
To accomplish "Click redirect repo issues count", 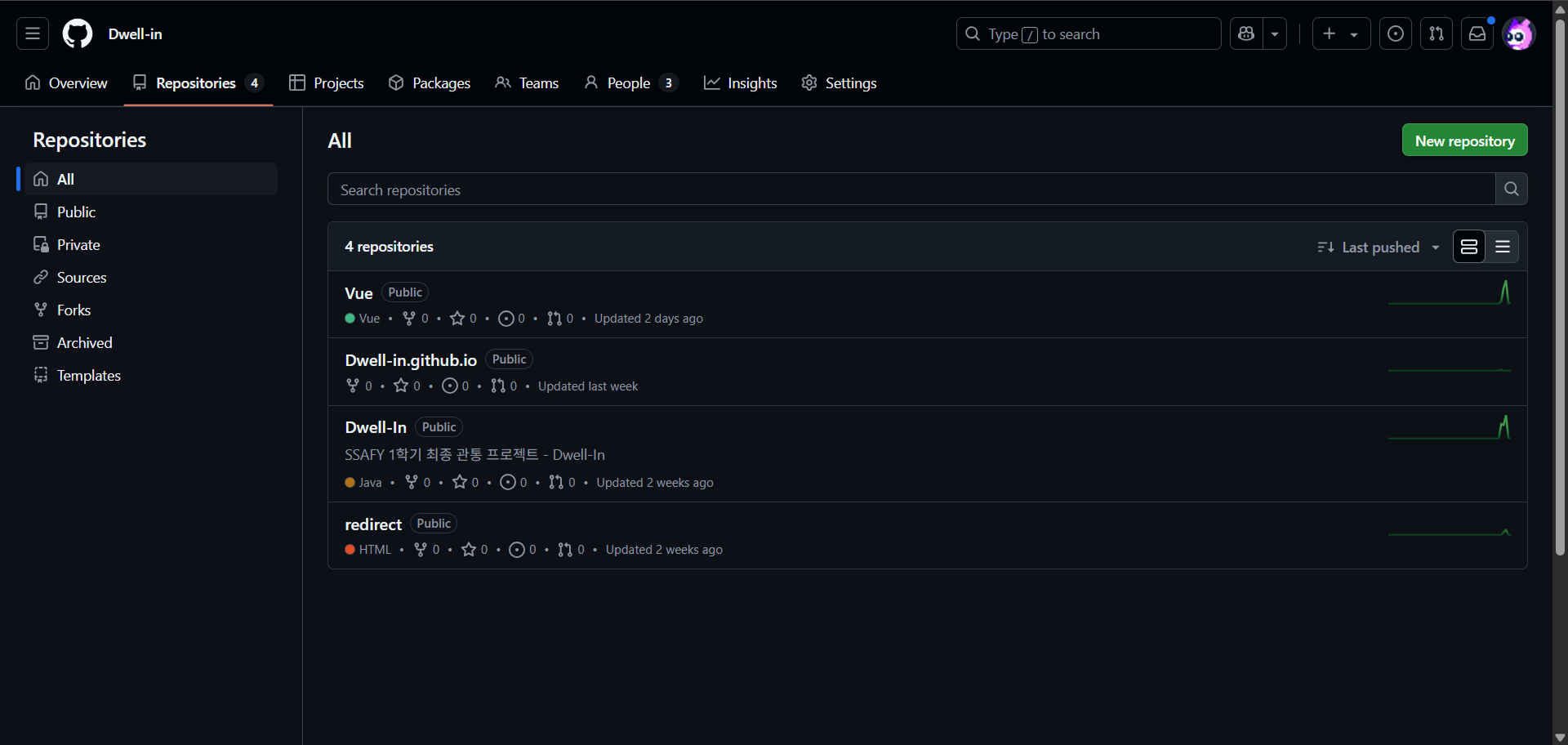I will click(523, 550).
